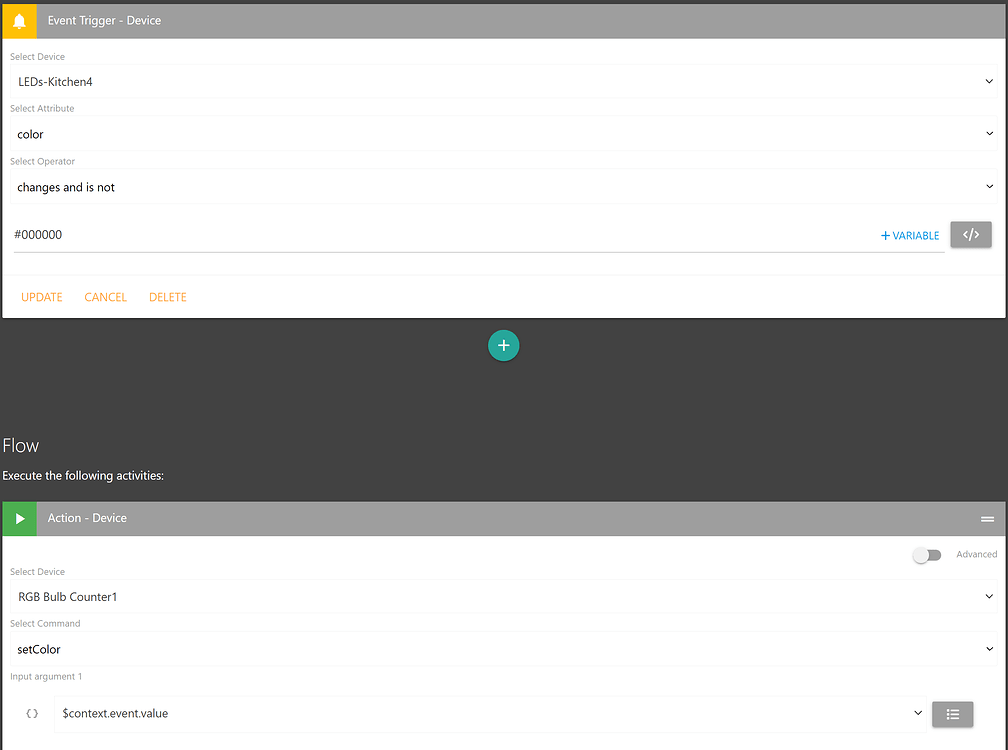Open the LEDs-Kitchen4 device dropdown

503,82
